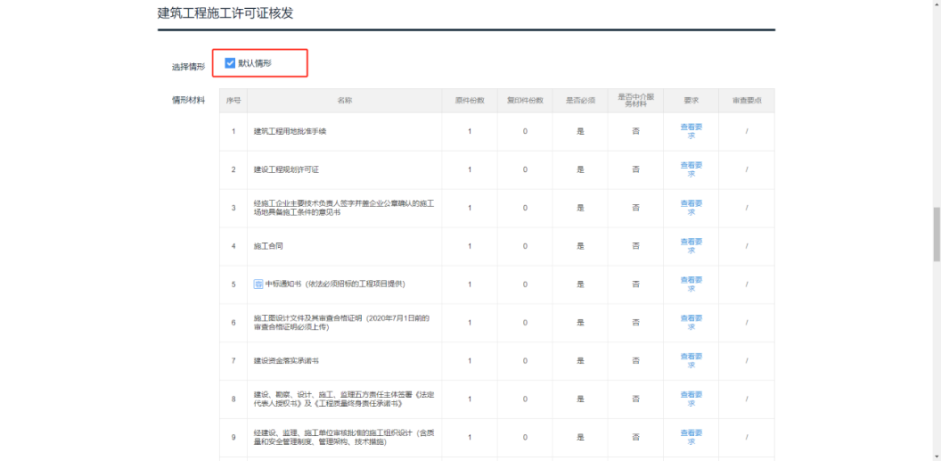
Task: Open 查看要求 for 施工合同 row
Action: tap(691, 245)
